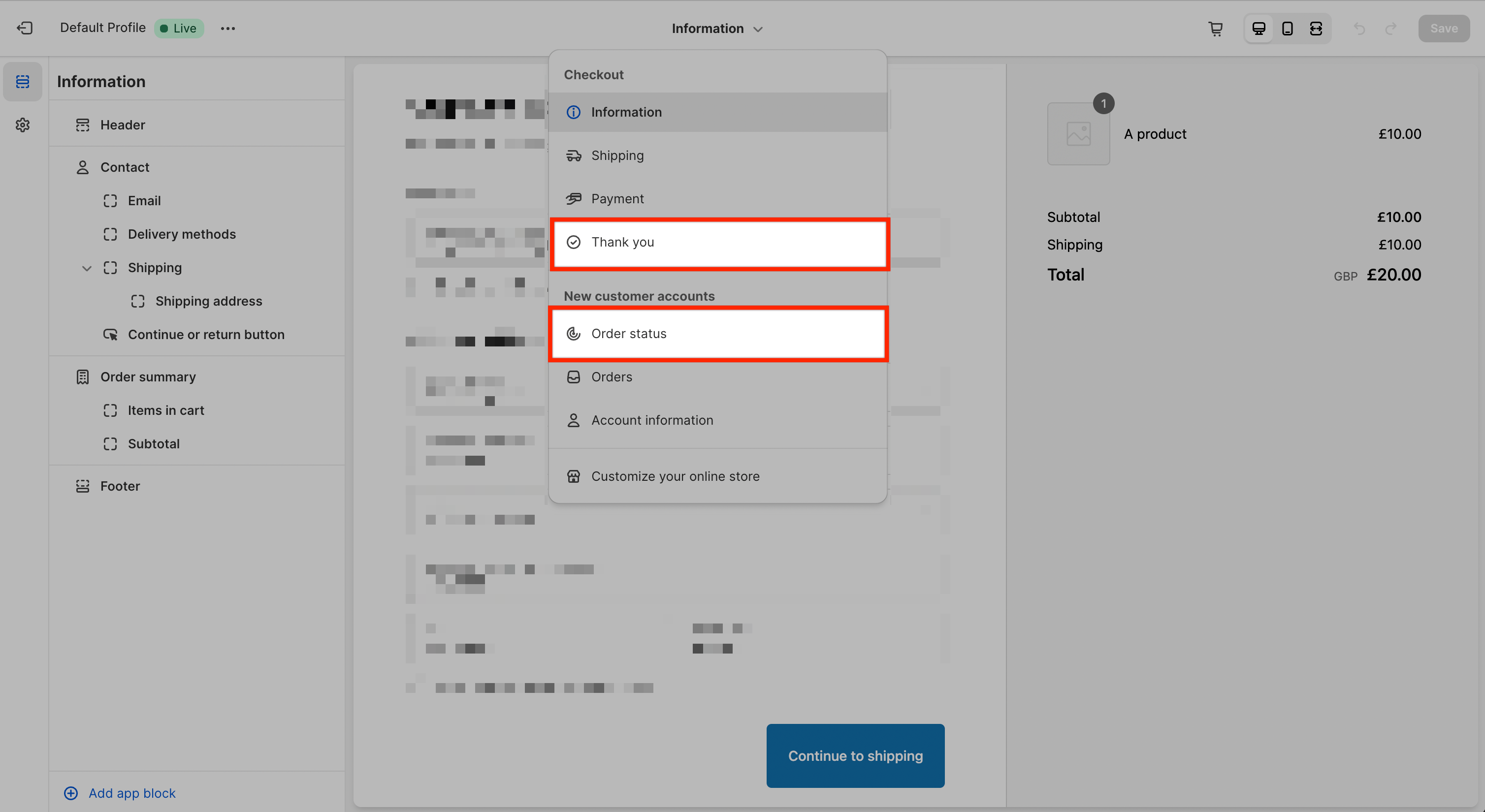Open the three-dot profile options menu
Screen dimensions: 1485x812
[x=227, y=28]
